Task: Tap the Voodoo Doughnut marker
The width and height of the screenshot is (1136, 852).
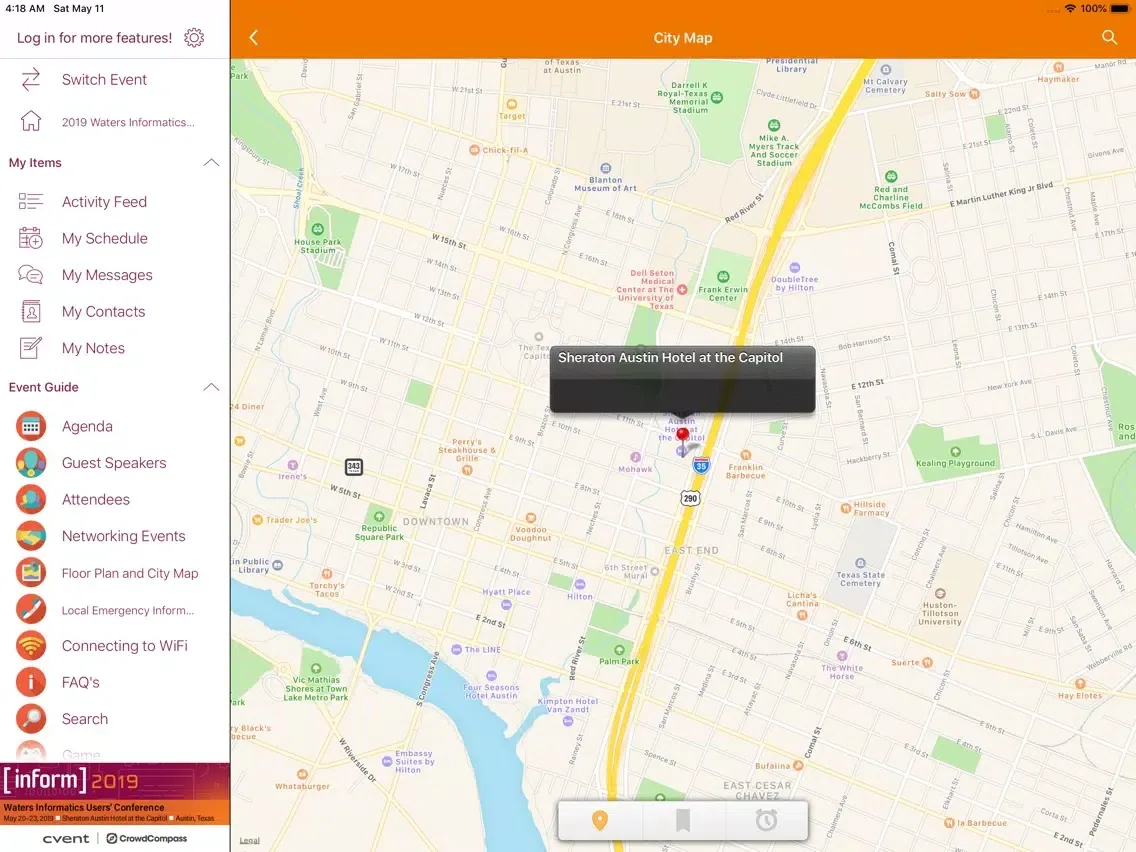Action: (x=530, y=518)
